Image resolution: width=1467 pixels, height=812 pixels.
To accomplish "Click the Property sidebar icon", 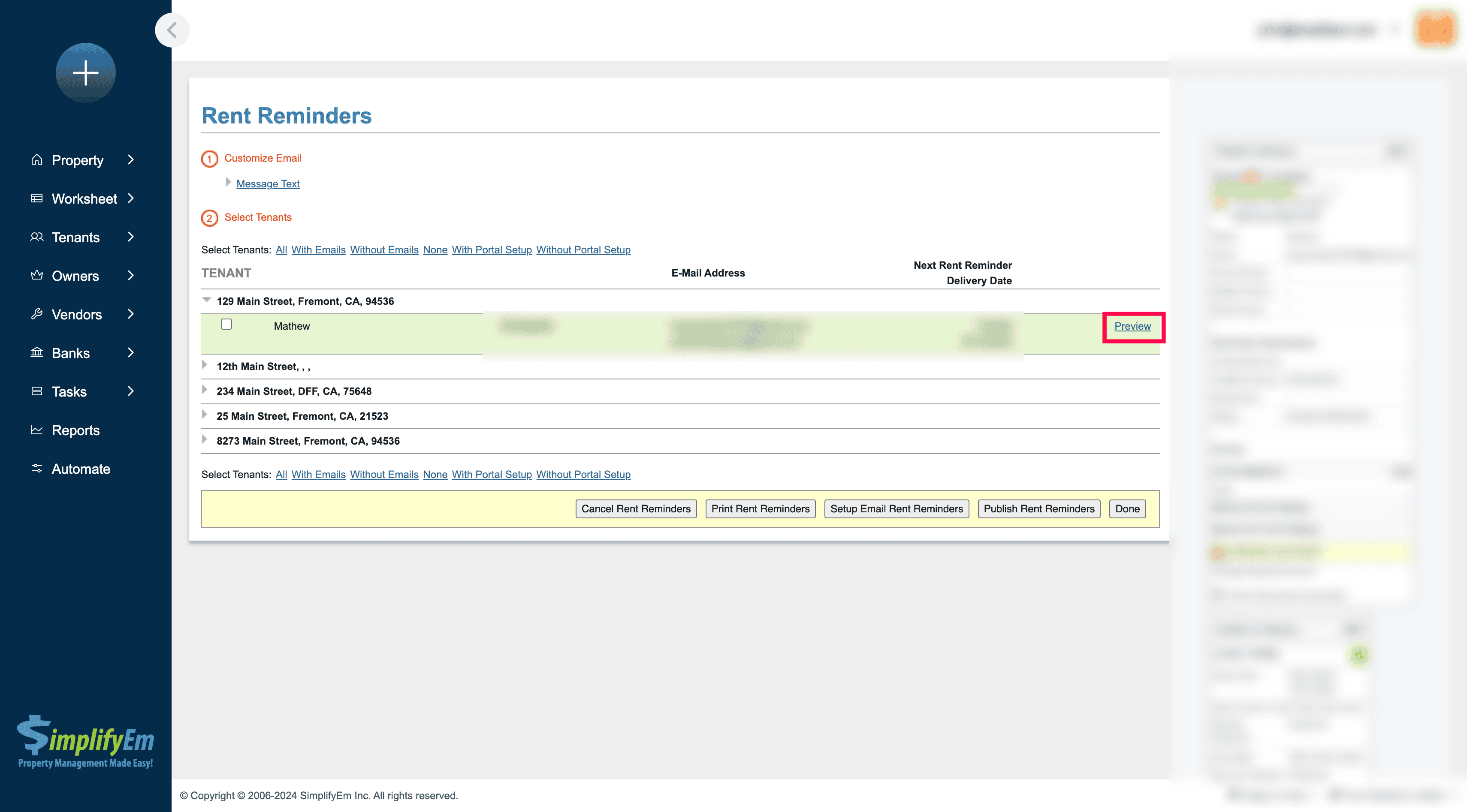I will (x=36, y=159).
